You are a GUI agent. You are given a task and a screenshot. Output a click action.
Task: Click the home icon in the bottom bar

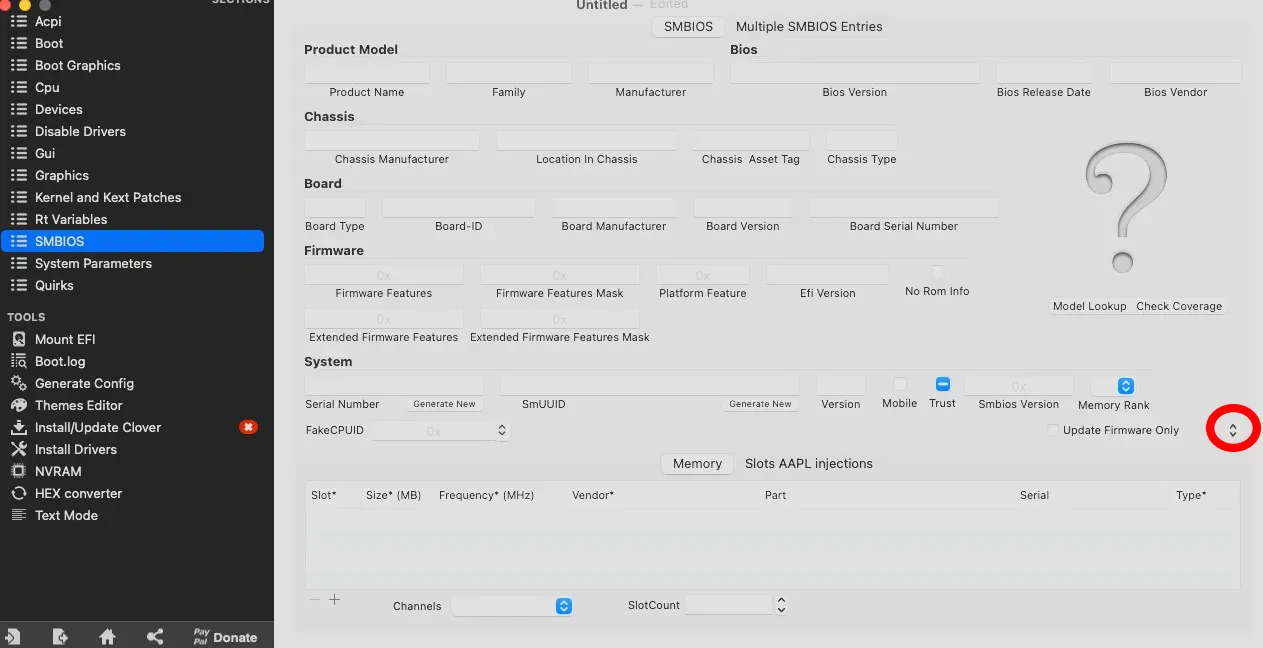[107, 637]
